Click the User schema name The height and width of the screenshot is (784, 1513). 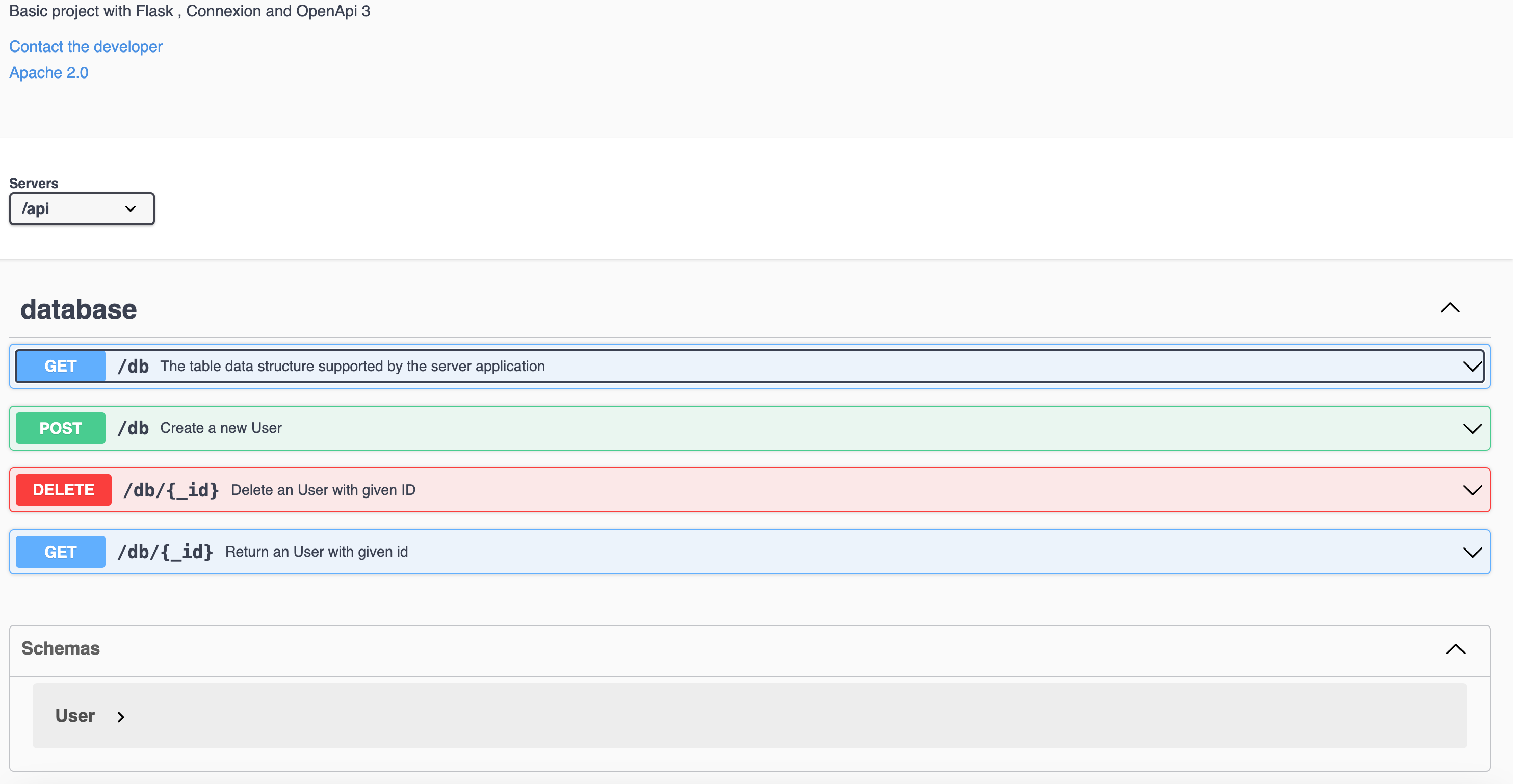tap(75, 716)
